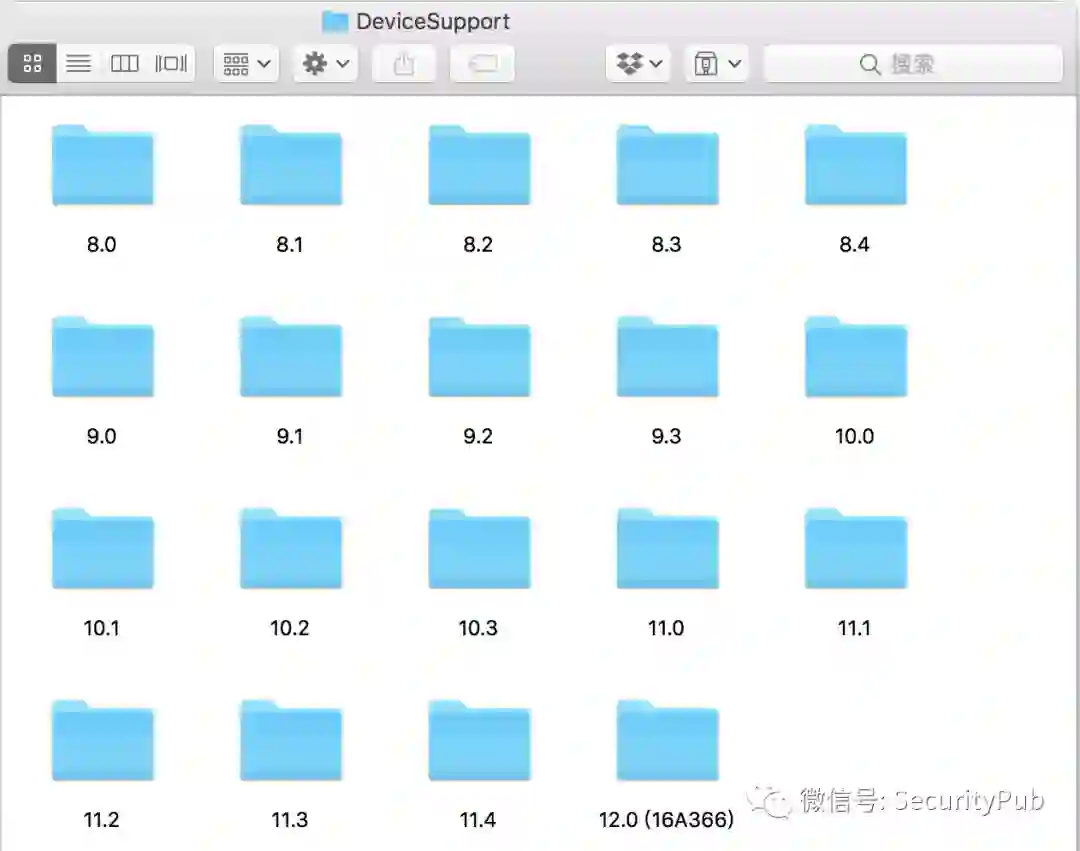Click the folder name label 11.1
1080x851 pixels.
(x=854, y=628)
